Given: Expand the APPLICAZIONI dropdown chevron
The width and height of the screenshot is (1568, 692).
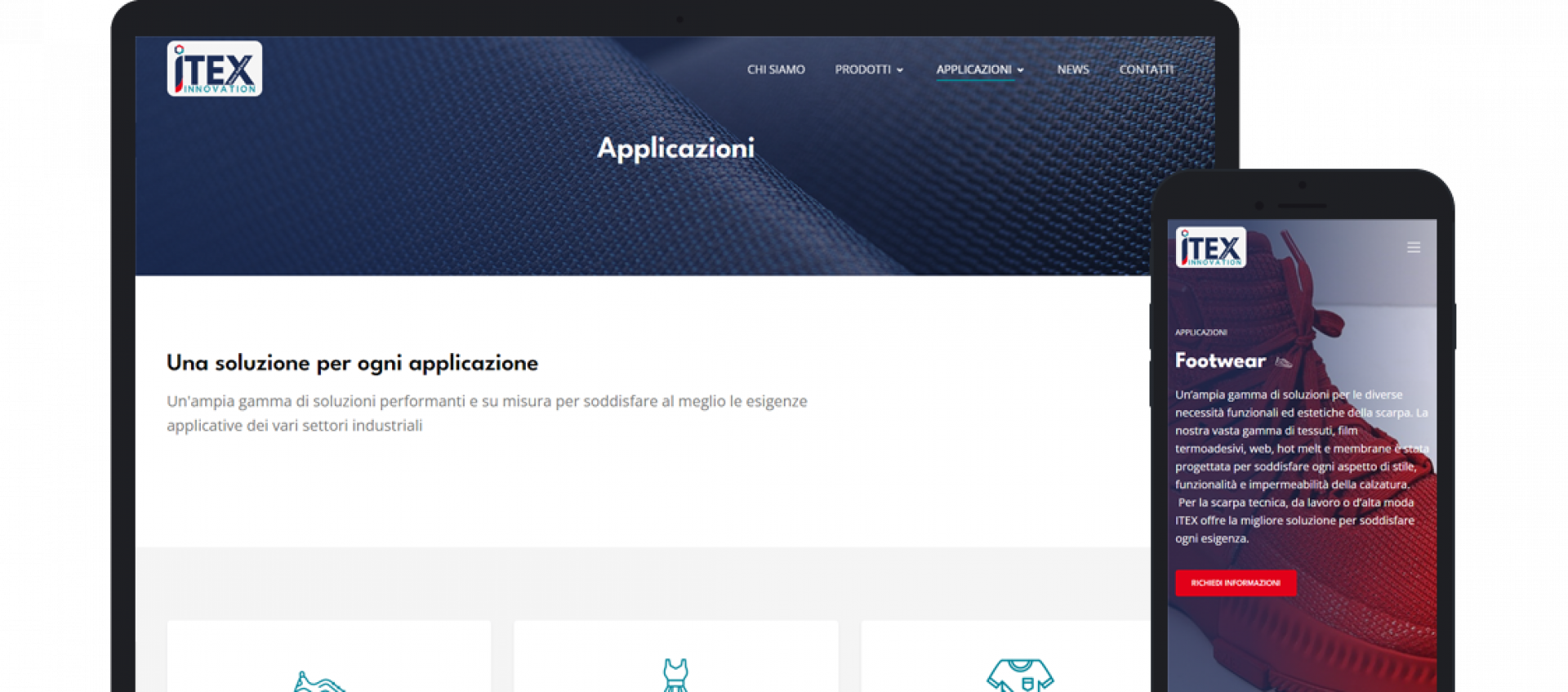Looking at the screenshot, I should 1020,70.
